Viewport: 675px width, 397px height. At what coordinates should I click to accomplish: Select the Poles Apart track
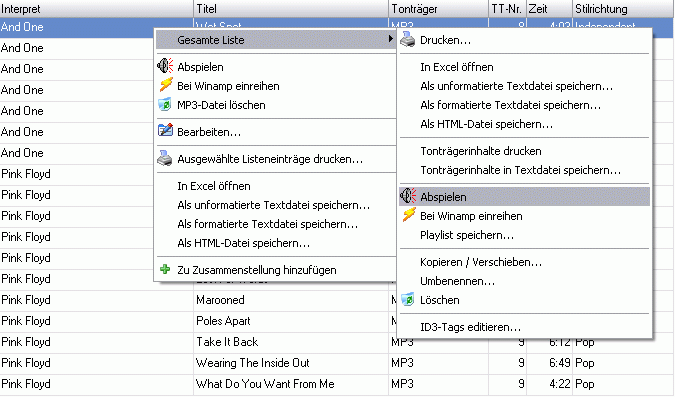[223, 321]
